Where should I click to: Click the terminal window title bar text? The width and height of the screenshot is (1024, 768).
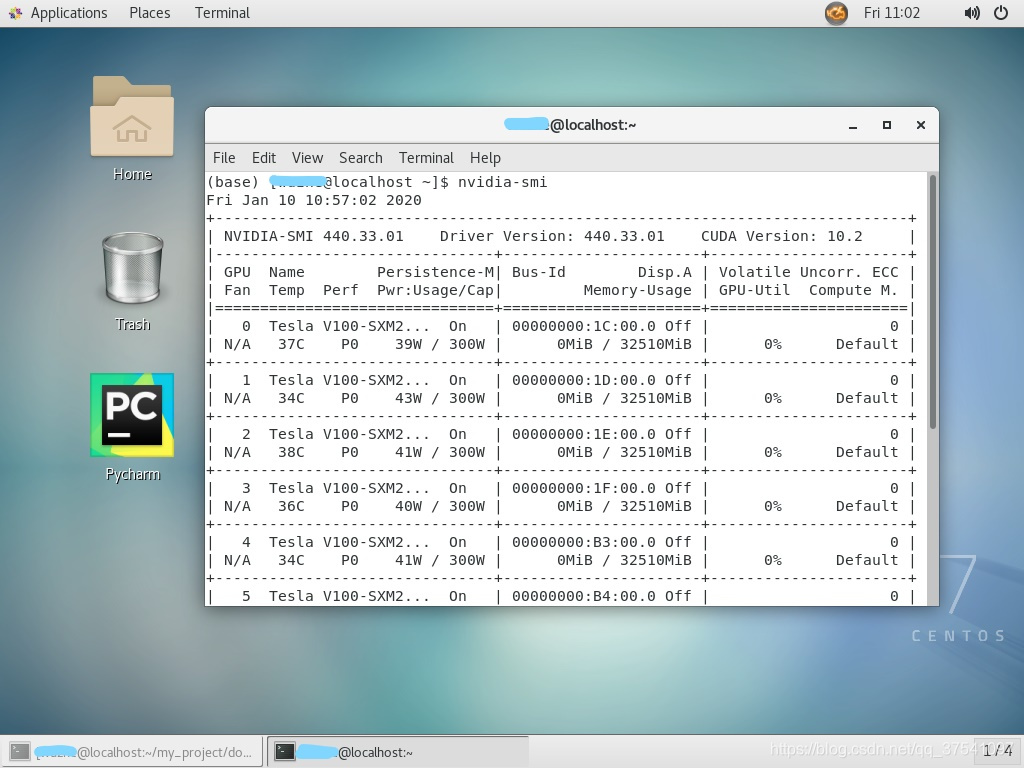coord(570,125)
